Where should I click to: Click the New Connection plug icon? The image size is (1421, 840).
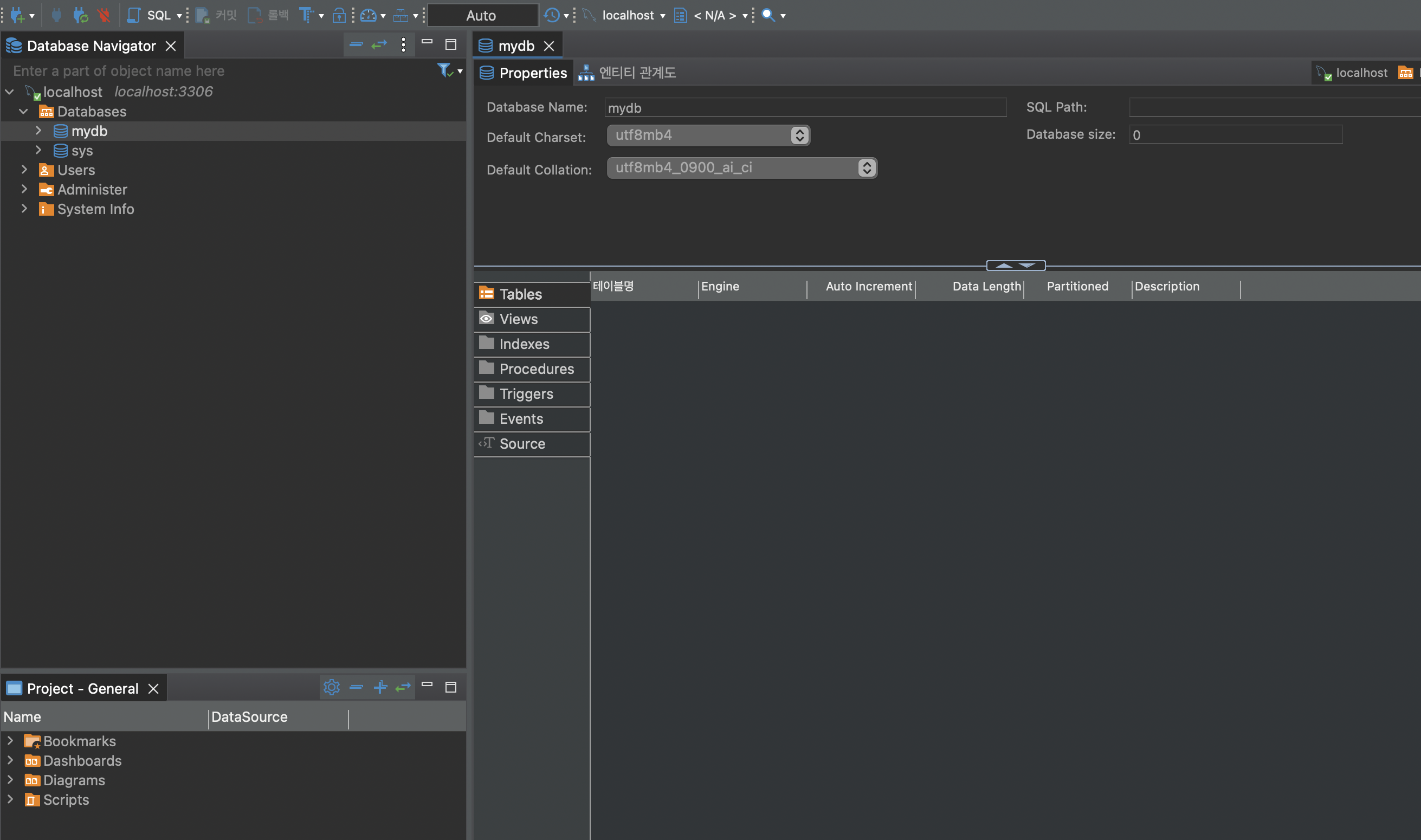coord(17,15)
